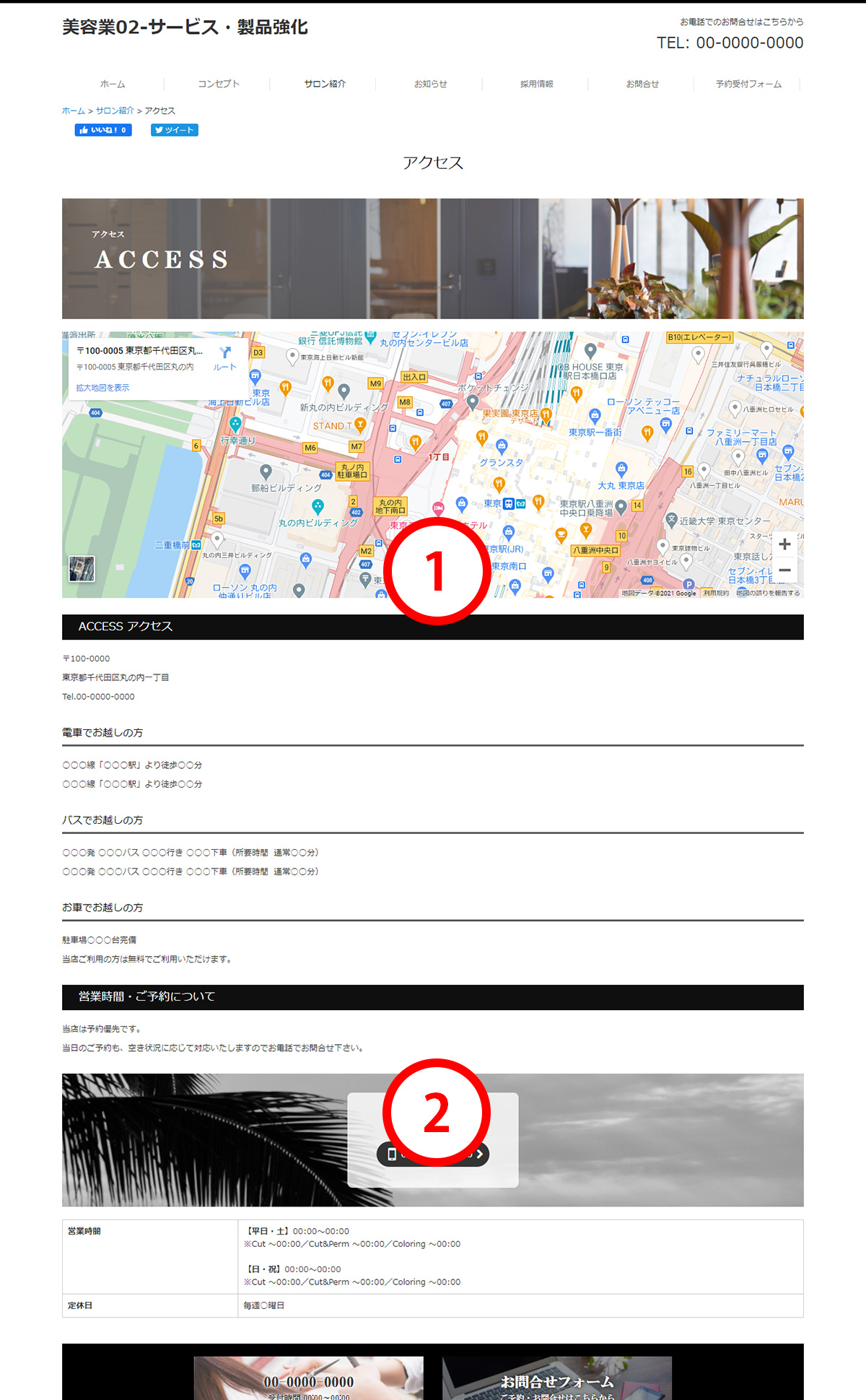Open the お問合せ navigation menu item
Image resolution: width=866 pixels, height=1400 pixels.
[x=642, y=84]
